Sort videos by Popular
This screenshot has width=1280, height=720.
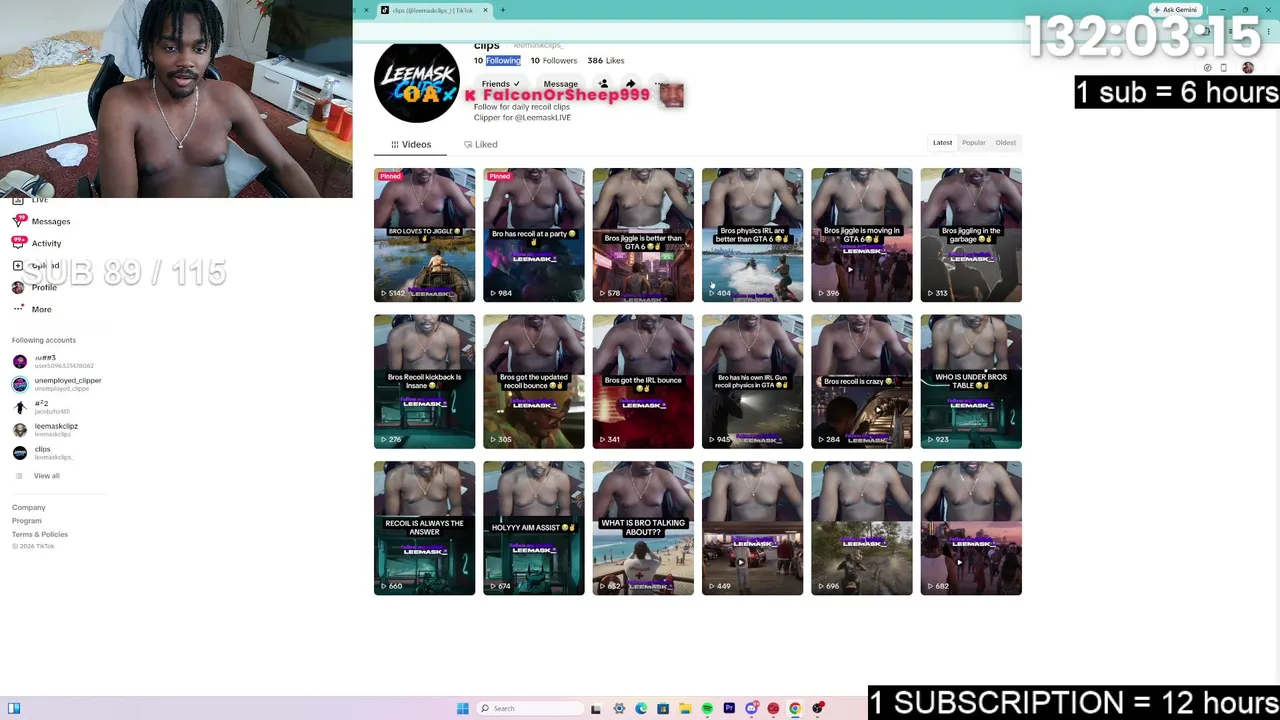coord(973,142)
